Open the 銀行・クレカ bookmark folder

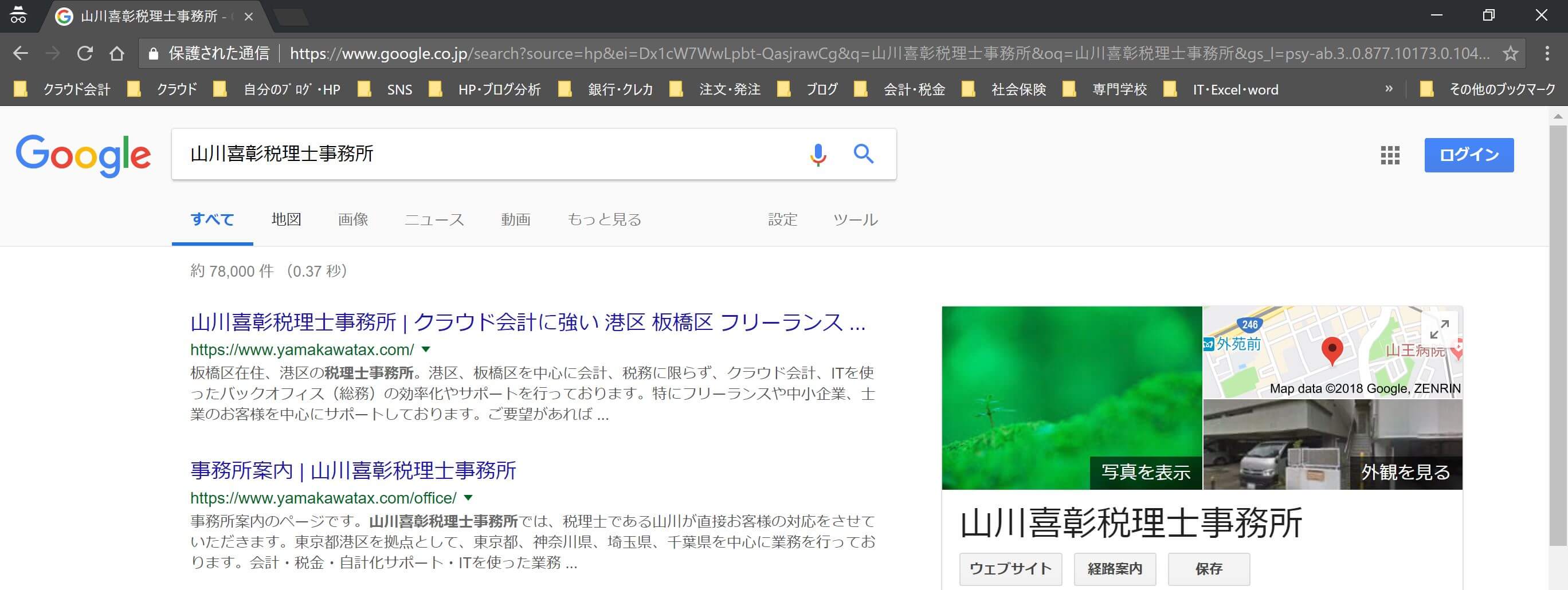[x=606, y=89]
